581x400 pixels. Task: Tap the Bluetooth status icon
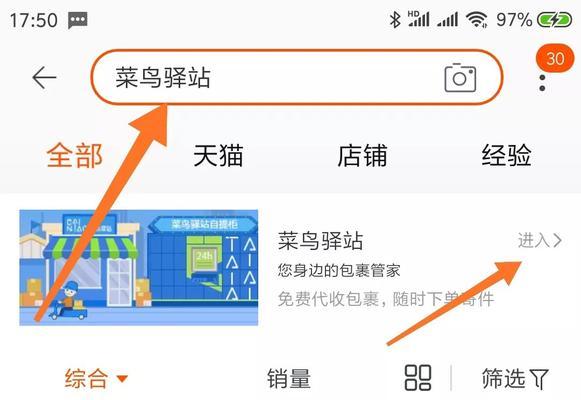click(395, 19)
